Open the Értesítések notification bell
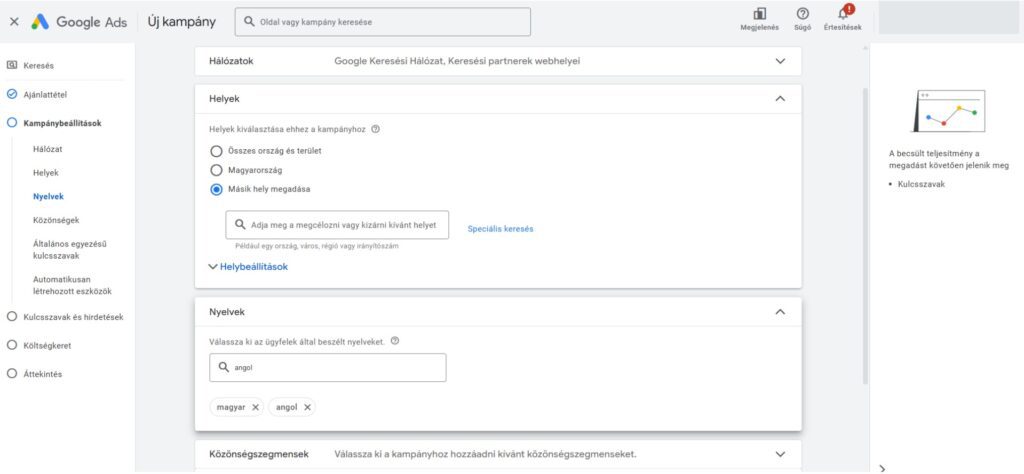The height and width of the screenshot is (474, 1024). tap(842, 14)
